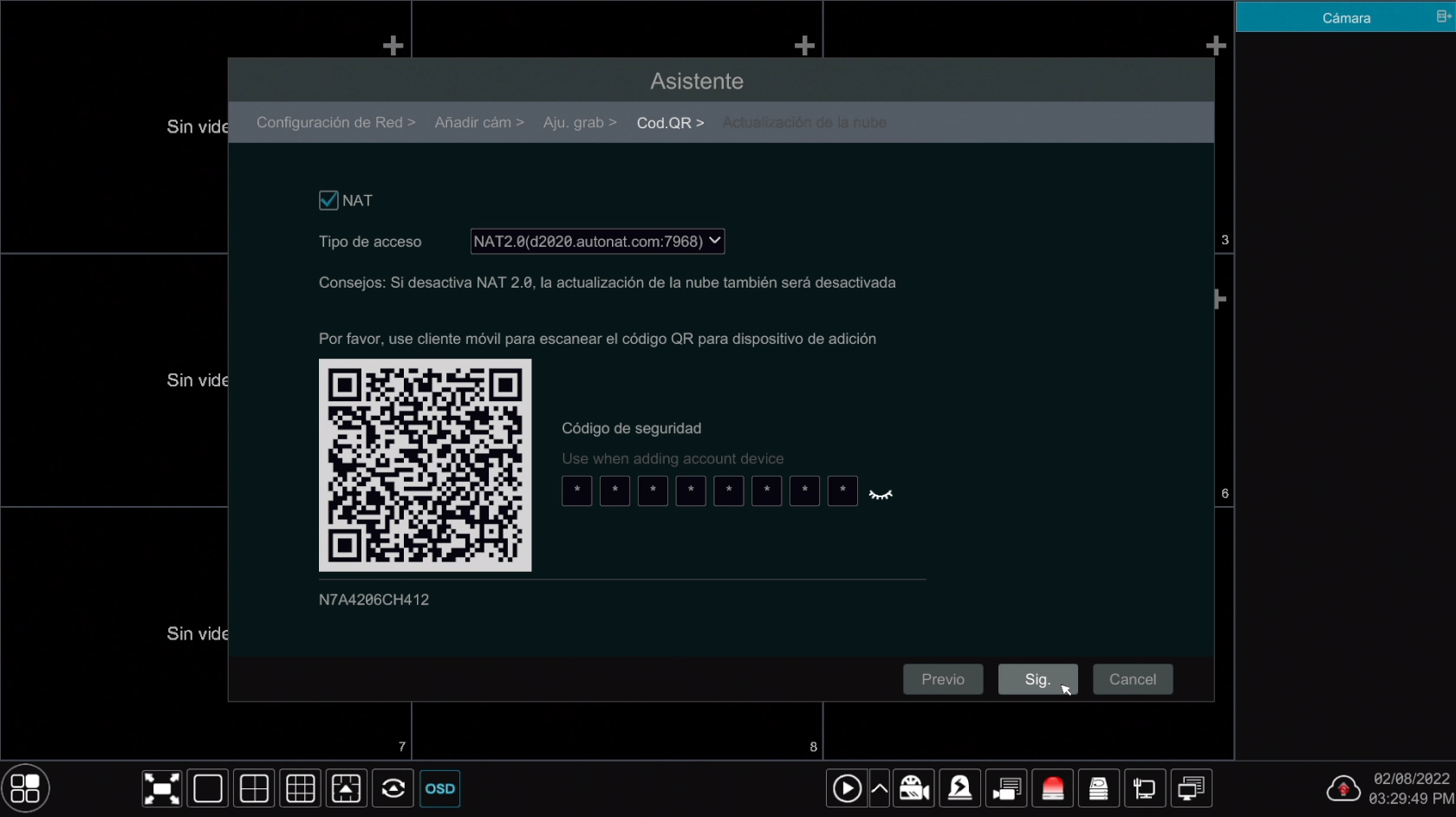Click the 02/08/2022 date and time

point(1412,788)
